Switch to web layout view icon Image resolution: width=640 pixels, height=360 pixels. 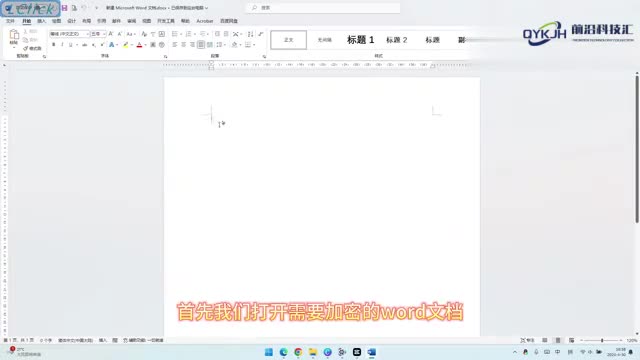click(x=571, y=340)
